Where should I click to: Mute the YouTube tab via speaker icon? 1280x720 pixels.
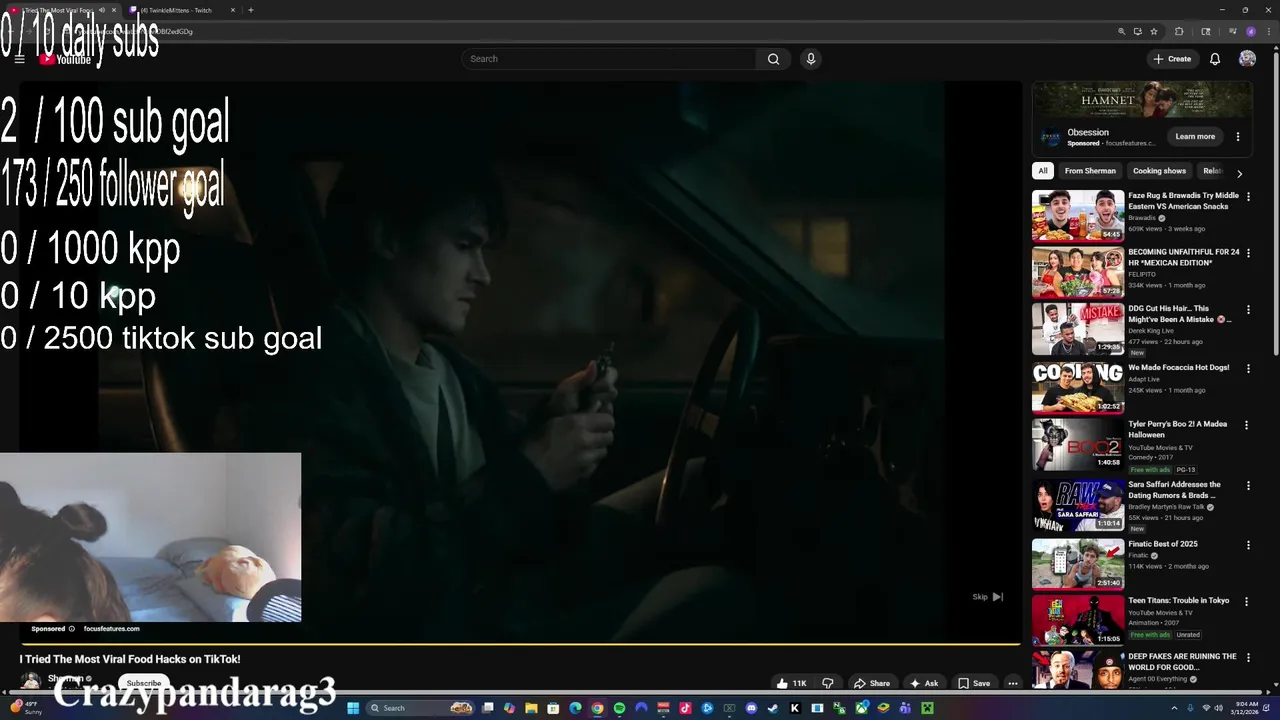point(101,10)
